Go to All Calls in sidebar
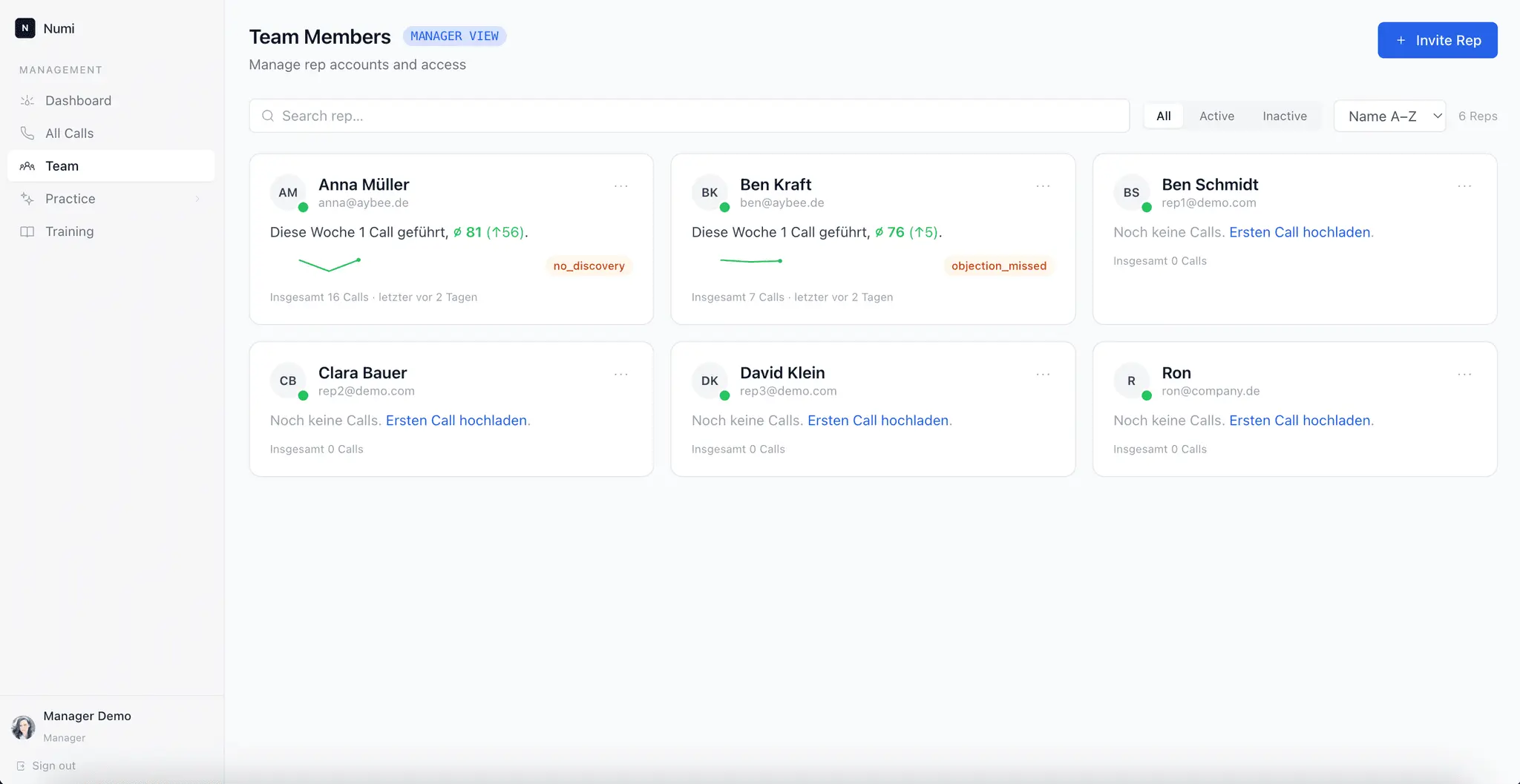 (x=111, y=134)
